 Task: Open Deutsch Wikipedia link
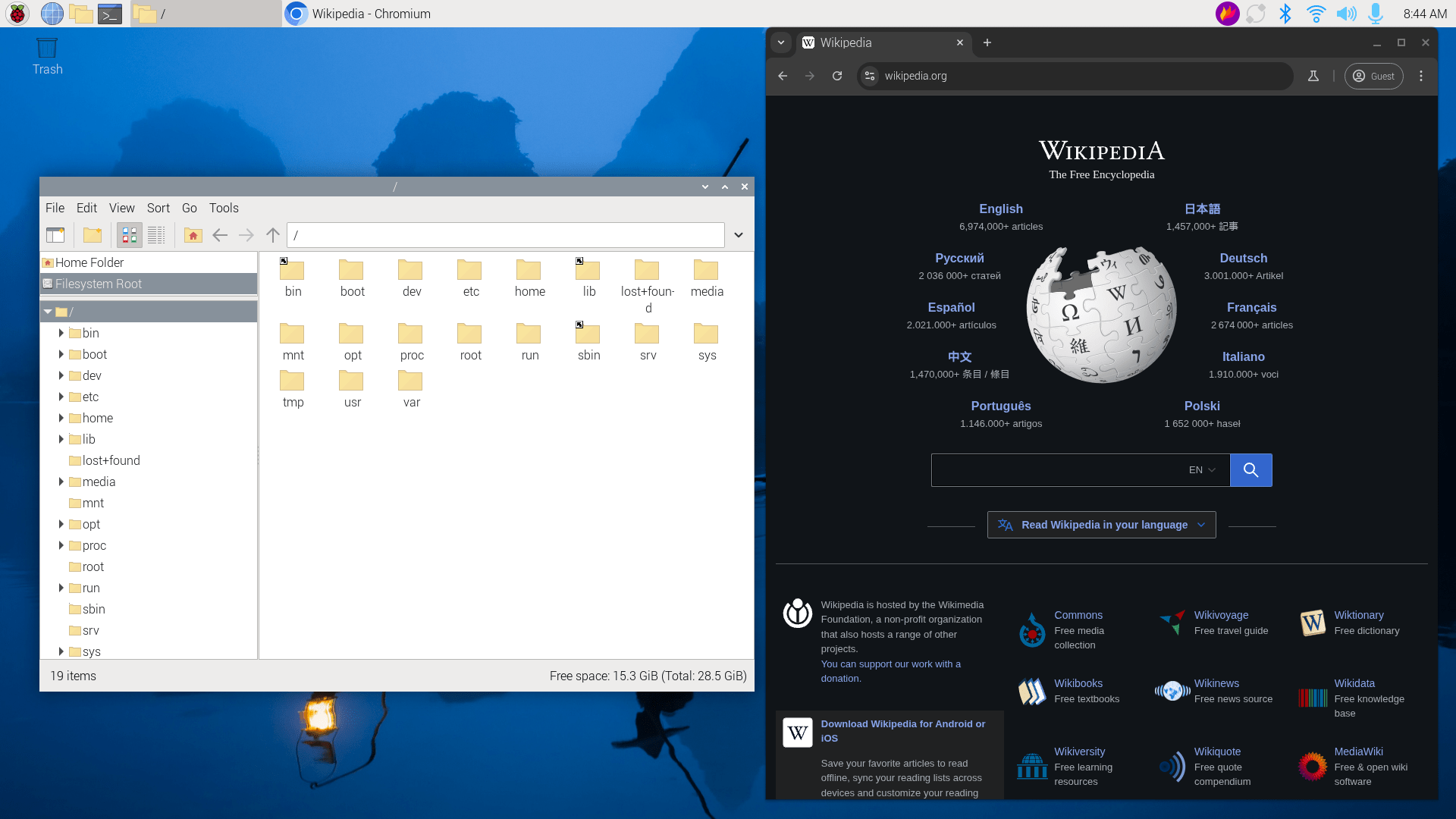point(1244,259)
